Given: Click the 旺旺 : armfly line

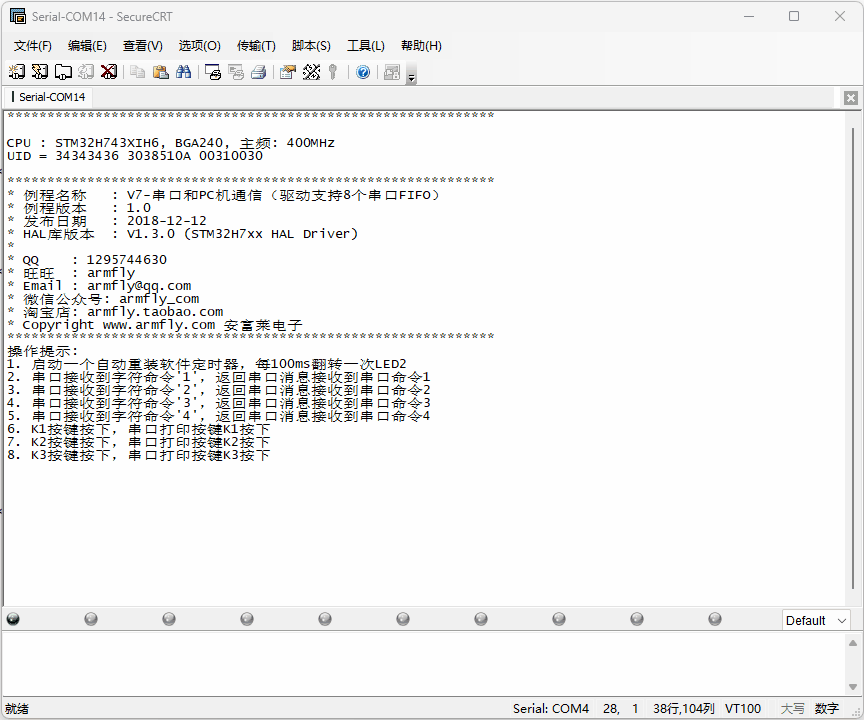Looking at the screenshot, I should click(71, 273).
